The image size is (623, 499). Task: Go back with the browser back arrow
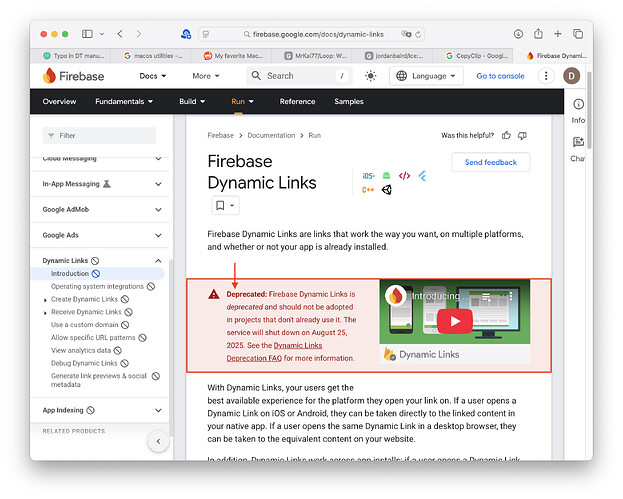(120, 34)
